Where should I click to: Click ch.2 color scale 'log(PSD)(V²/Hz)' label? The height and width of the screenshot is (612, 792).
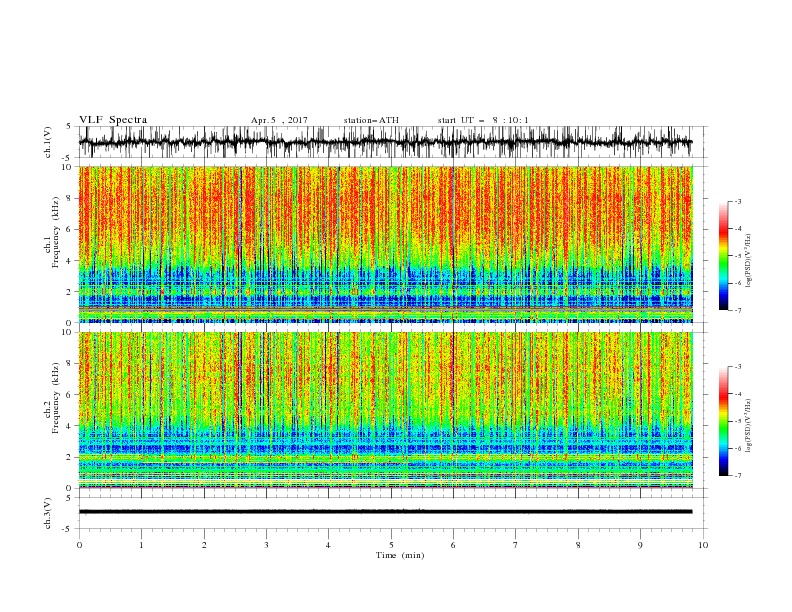pos(749,426)
